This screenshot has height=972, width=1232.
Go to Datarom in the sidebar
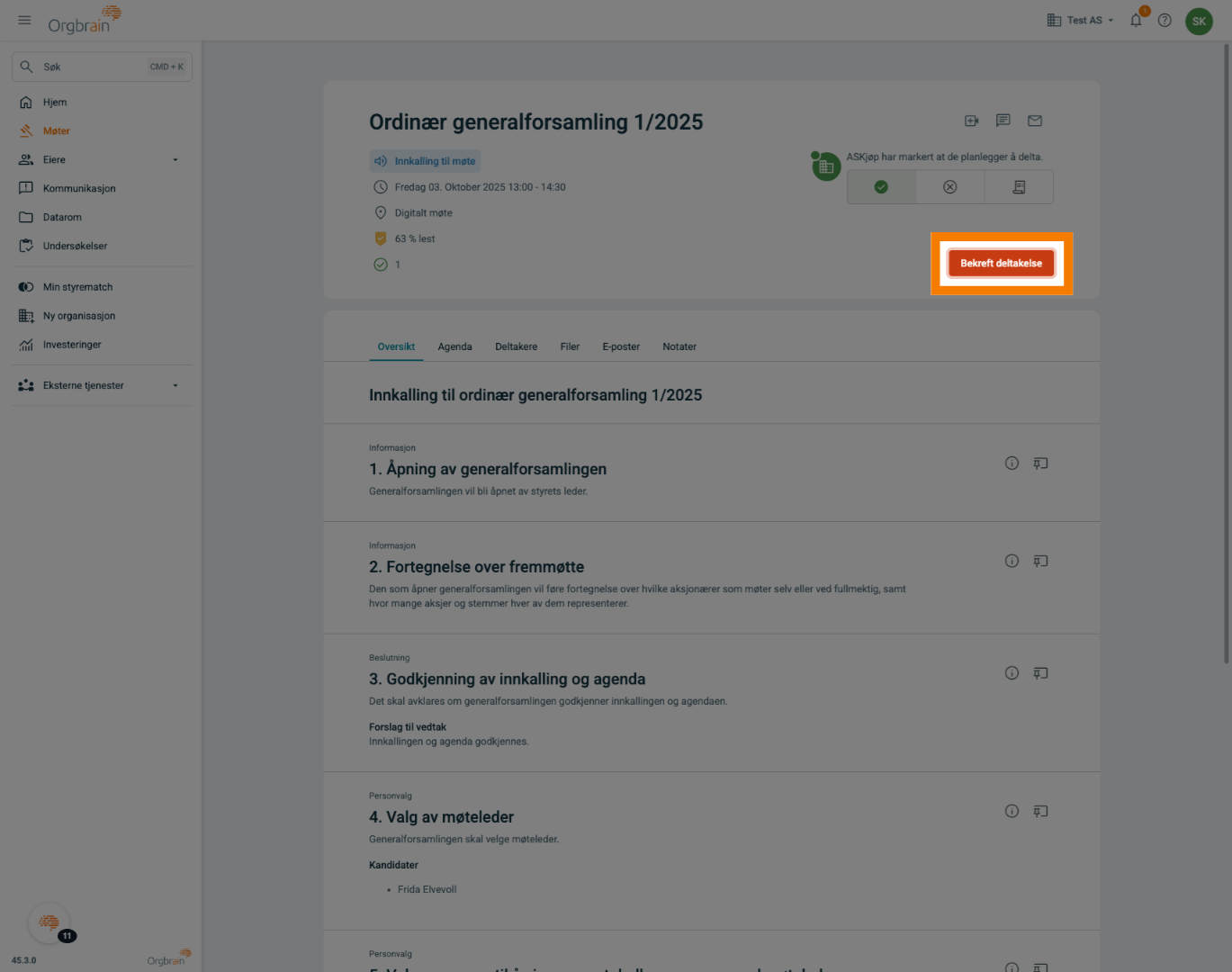click(x=62, y=217)
